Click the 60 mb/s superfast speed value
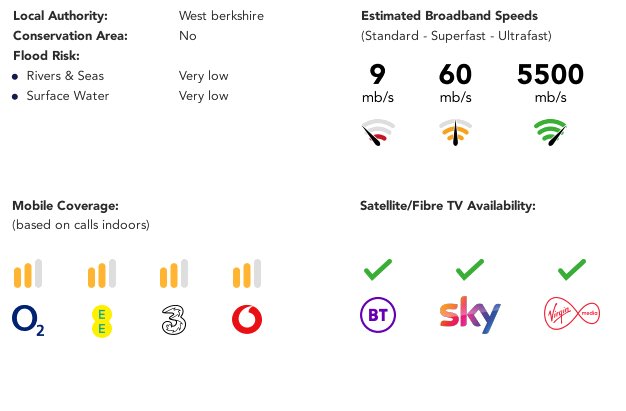The height and width of the screenshot is (411, 626). click(456, 83)
